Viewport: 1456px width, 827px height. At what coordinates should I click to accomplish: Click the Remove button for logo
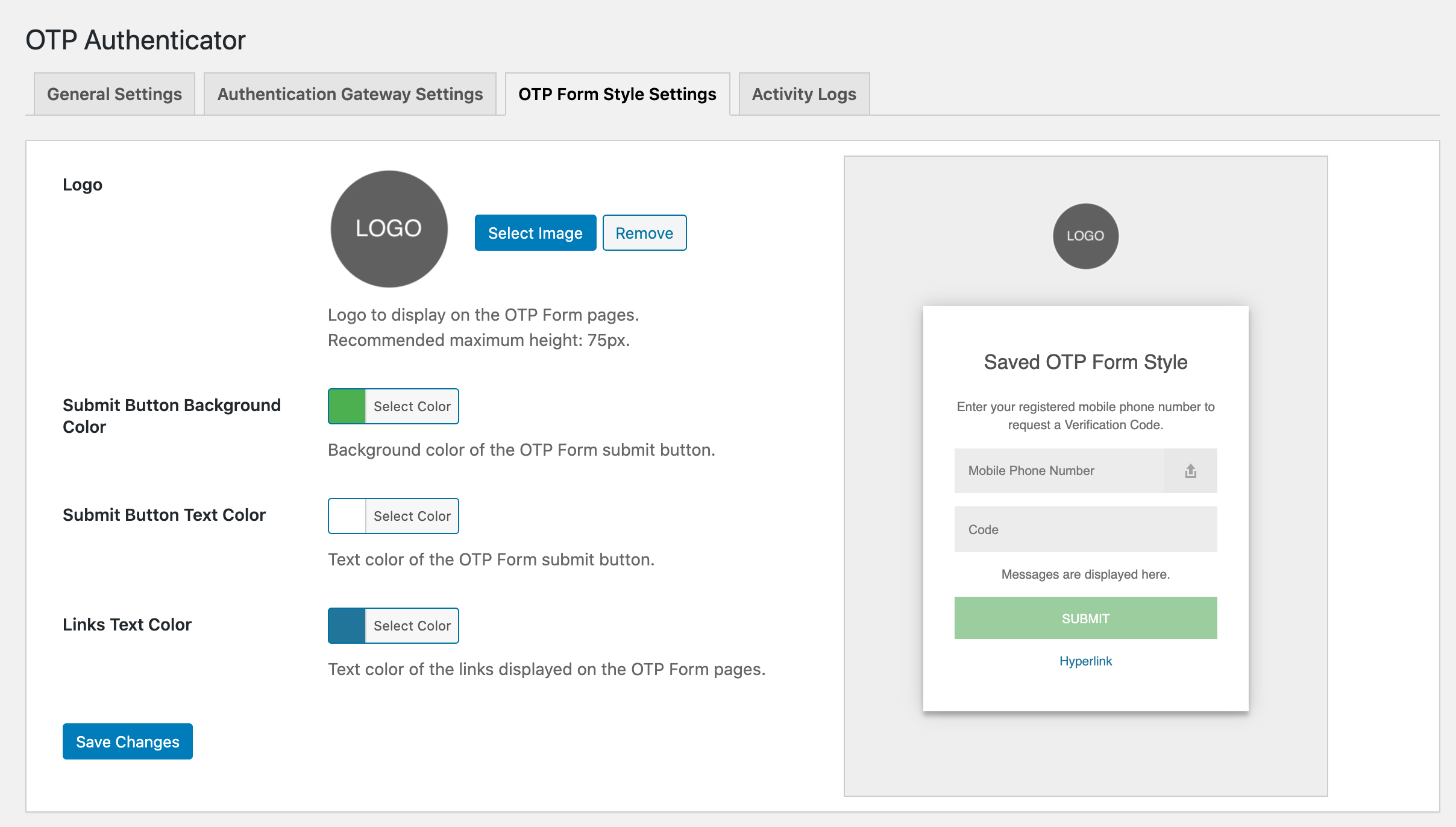[644, 232]
